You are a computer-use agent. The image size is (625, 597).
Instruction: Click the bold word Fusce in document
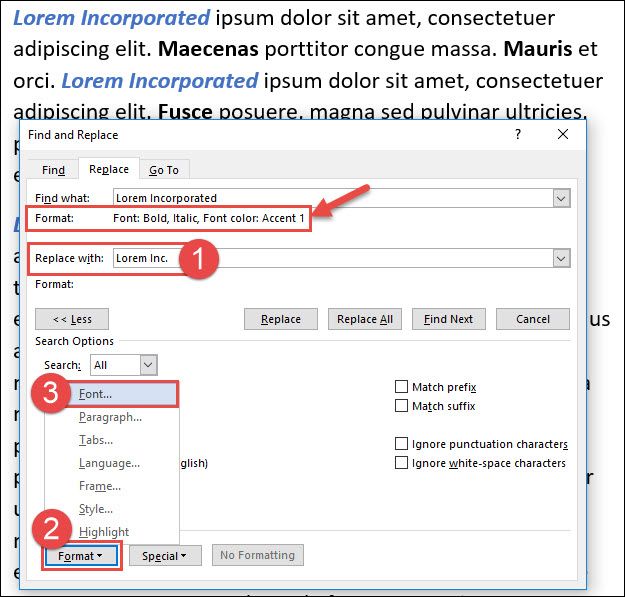coord(185,112)
